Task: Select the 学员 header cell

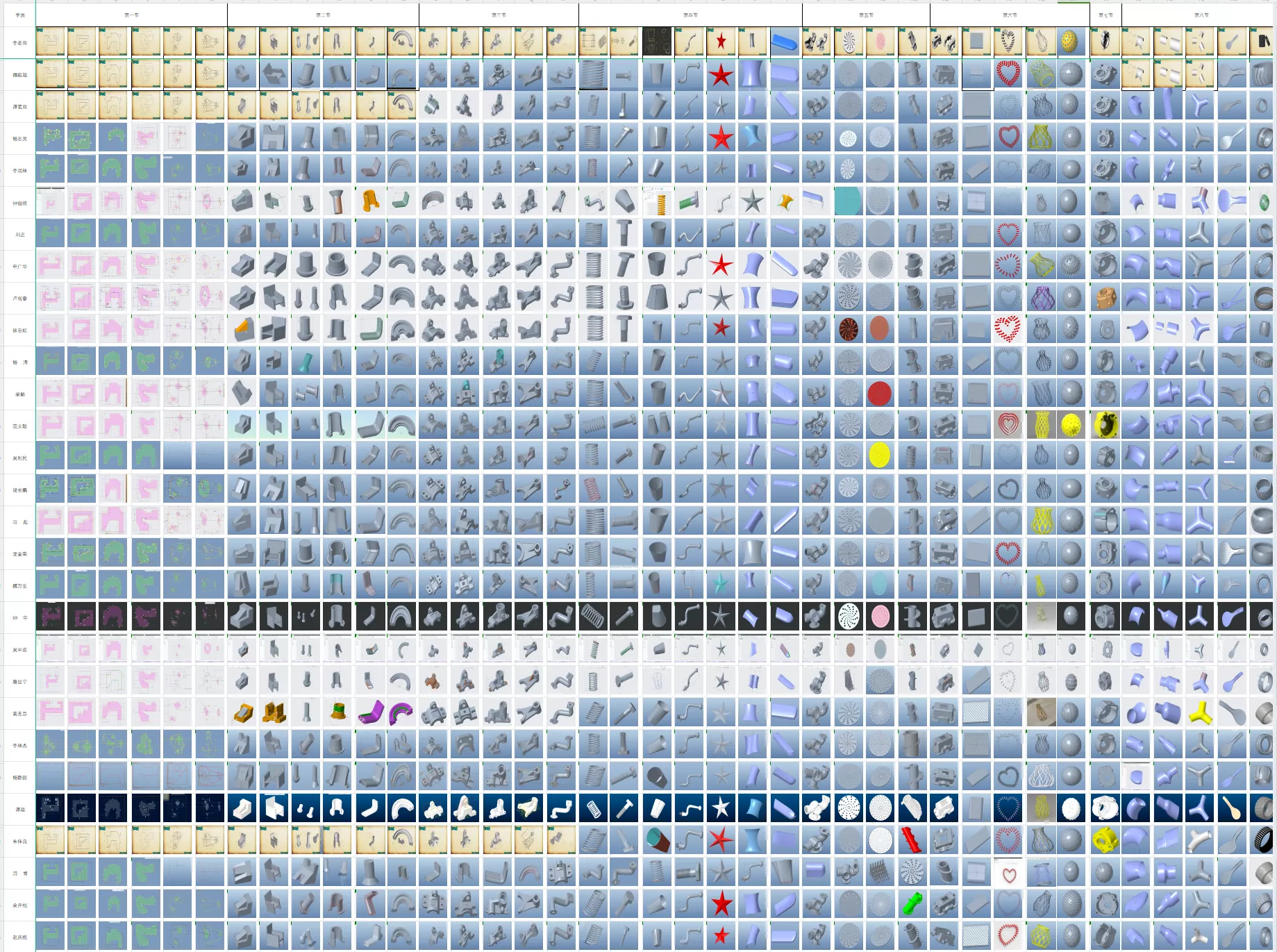Action: pos(19,15)
